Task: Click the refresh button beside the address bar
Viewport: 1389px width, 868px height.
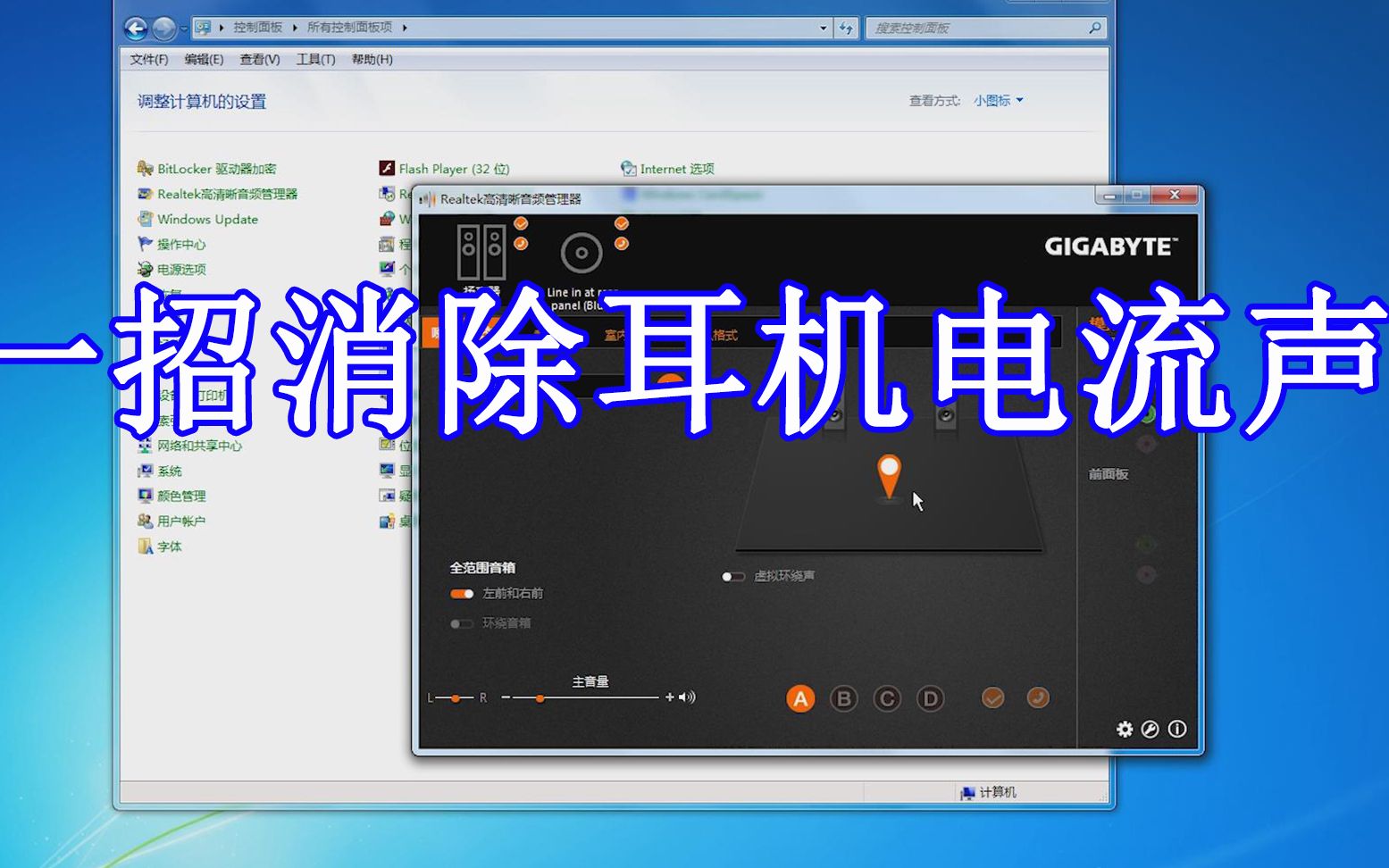Action: (x=847, y=29)
